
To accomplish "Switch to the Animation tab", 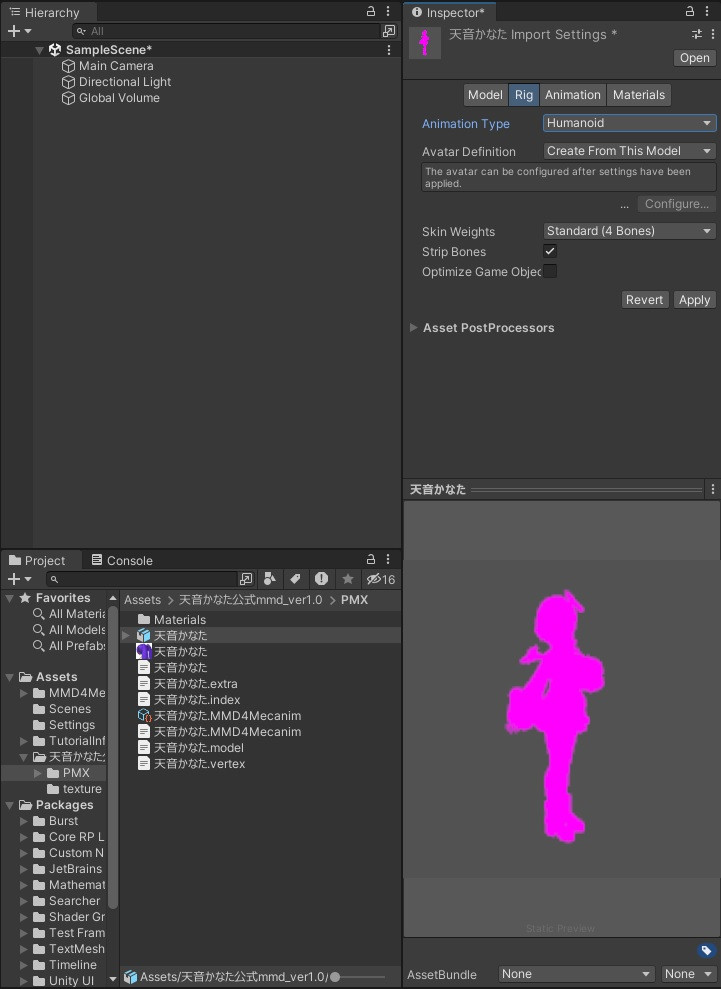I will click(x=573, y=95).
